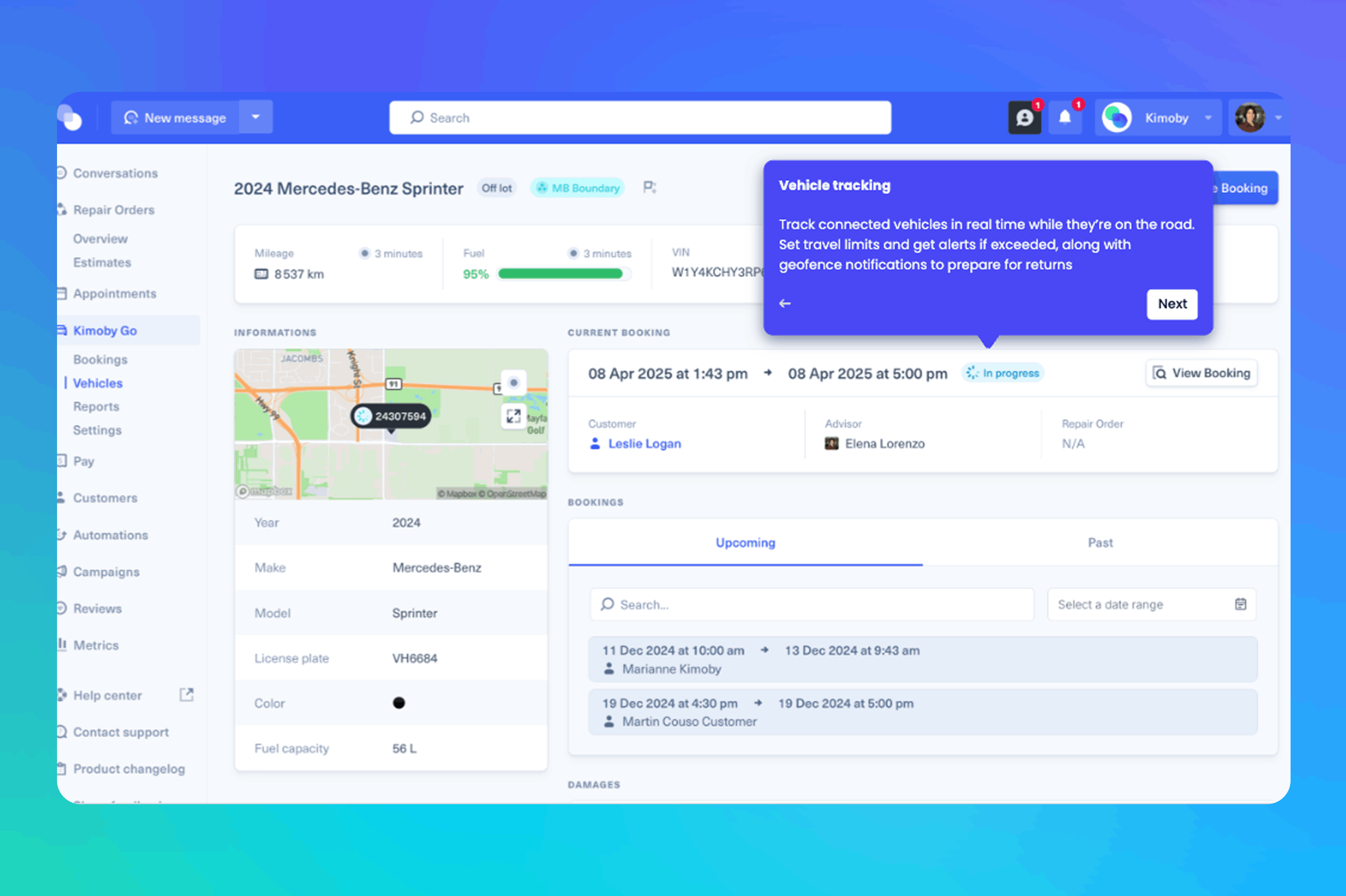
Task: Click the calendar icon in date range
Action: [x=1240, y=604]
